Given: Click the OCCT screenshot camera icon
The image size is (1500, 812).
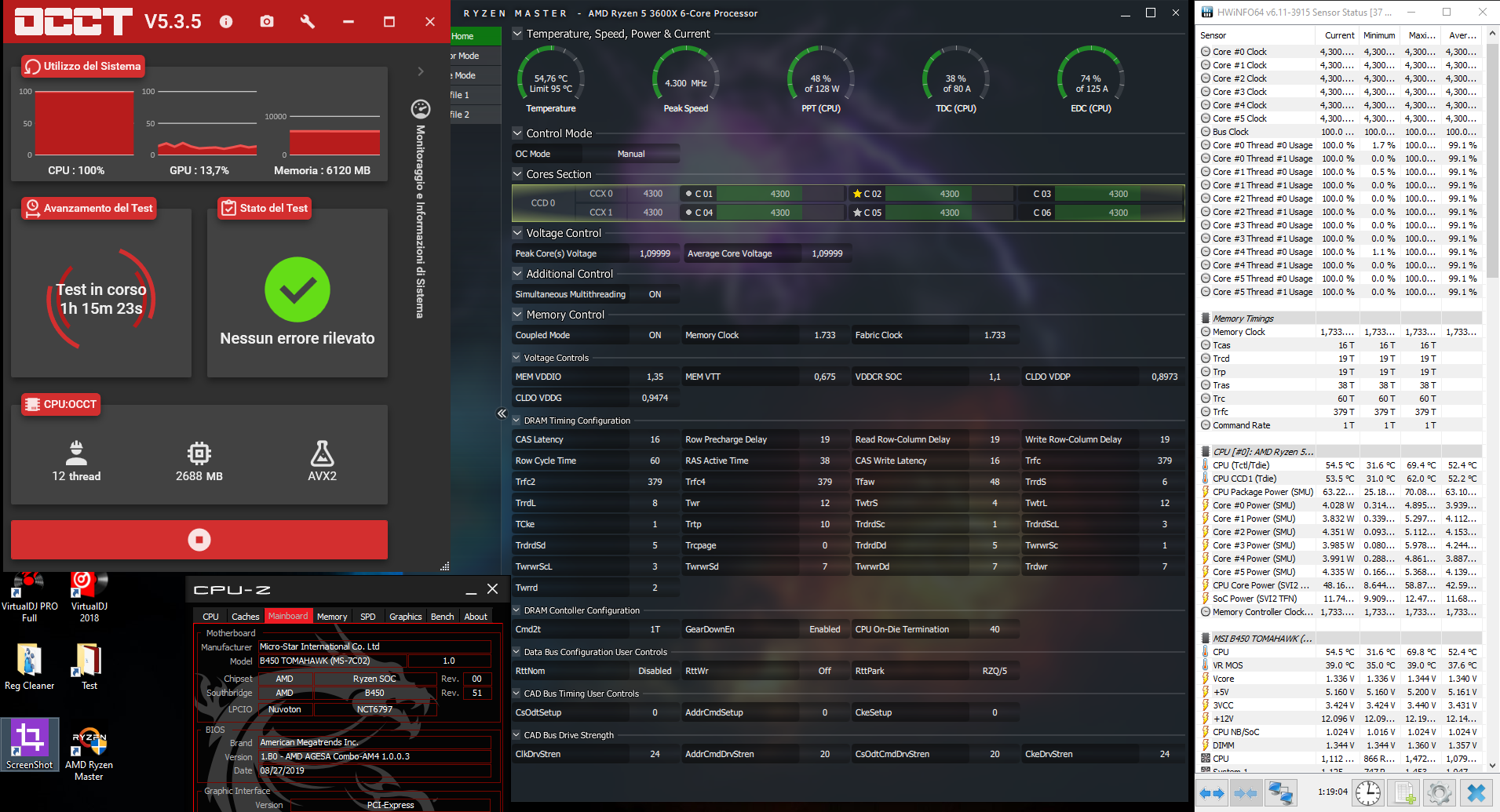Looking at the screenshot, I should [267, 21].
